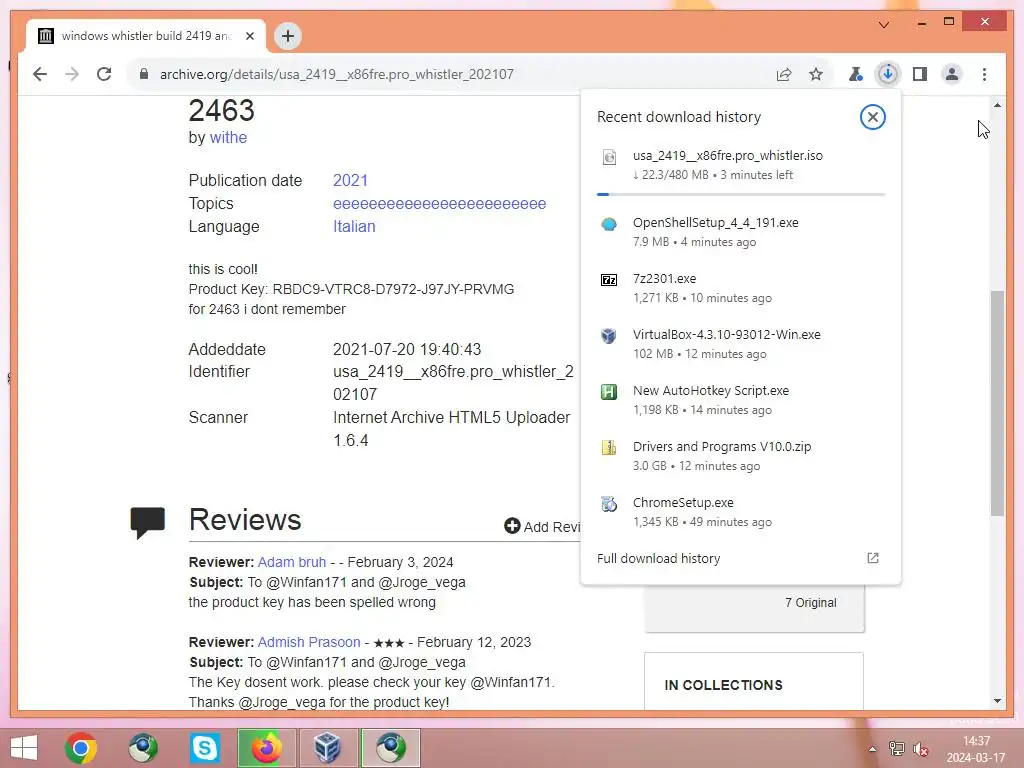Screen dimensions: 1024x768
Task: Click Full download history text
Action: 658,558
